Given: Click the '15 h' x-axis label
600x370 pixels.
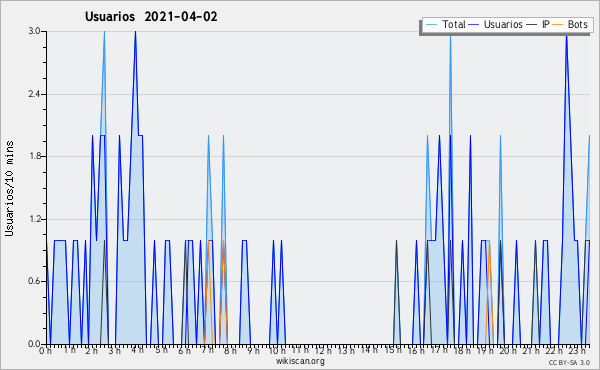Looking at the screenshot, I should 393,350.
